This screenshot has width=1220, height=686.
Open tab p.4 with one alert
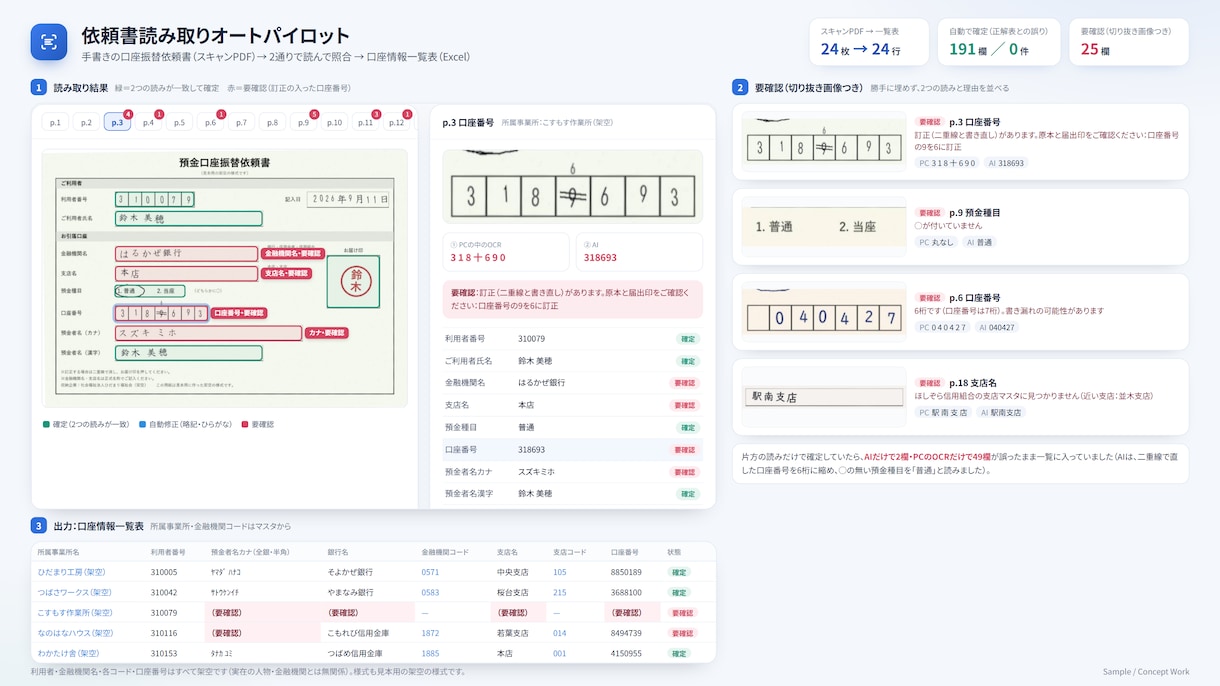(148, 122)
